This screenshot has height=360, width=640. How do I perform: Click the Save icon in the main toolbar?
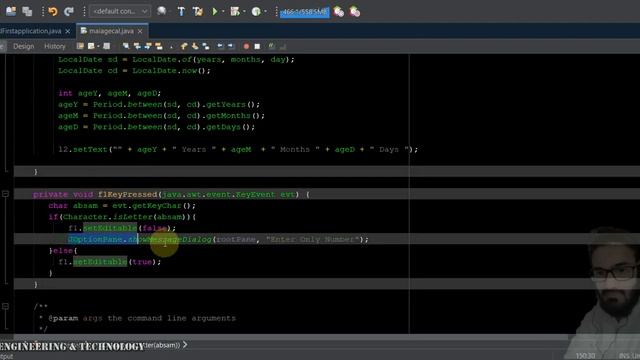(x=11, y=11)
